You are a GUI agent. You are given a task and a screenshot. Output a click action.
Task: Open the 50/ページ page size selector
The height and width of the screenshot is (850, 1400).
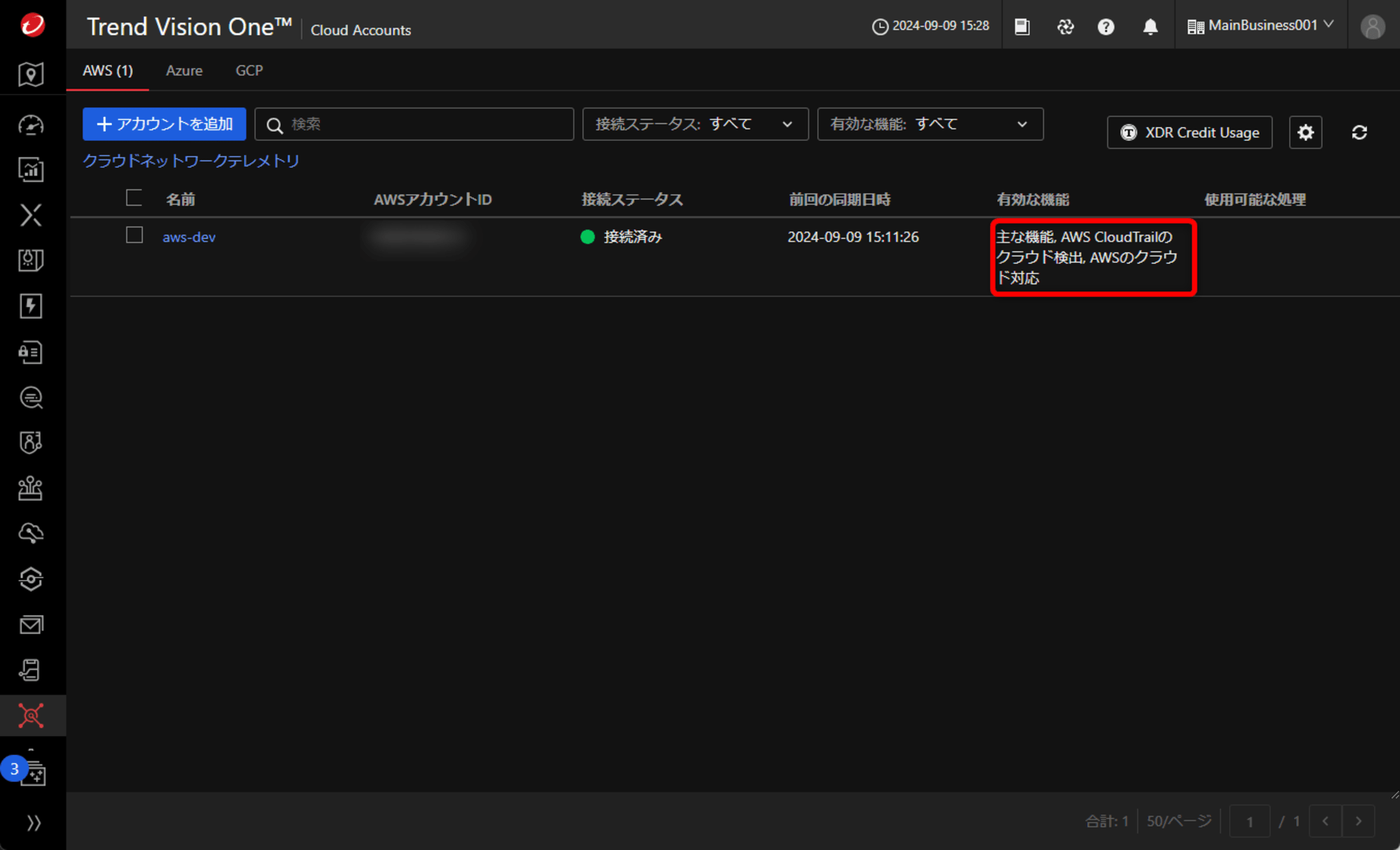pyautogui.click(x=1179, y=821)
